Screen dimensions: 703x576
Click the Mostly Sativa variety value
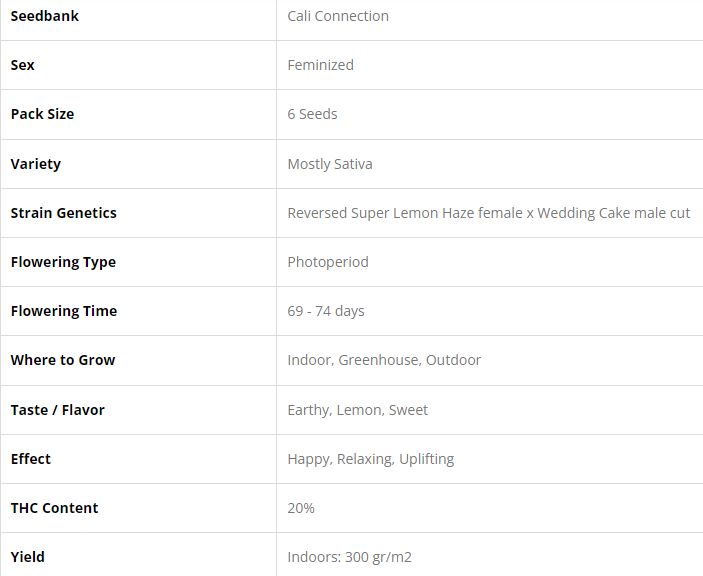point(330,164)
